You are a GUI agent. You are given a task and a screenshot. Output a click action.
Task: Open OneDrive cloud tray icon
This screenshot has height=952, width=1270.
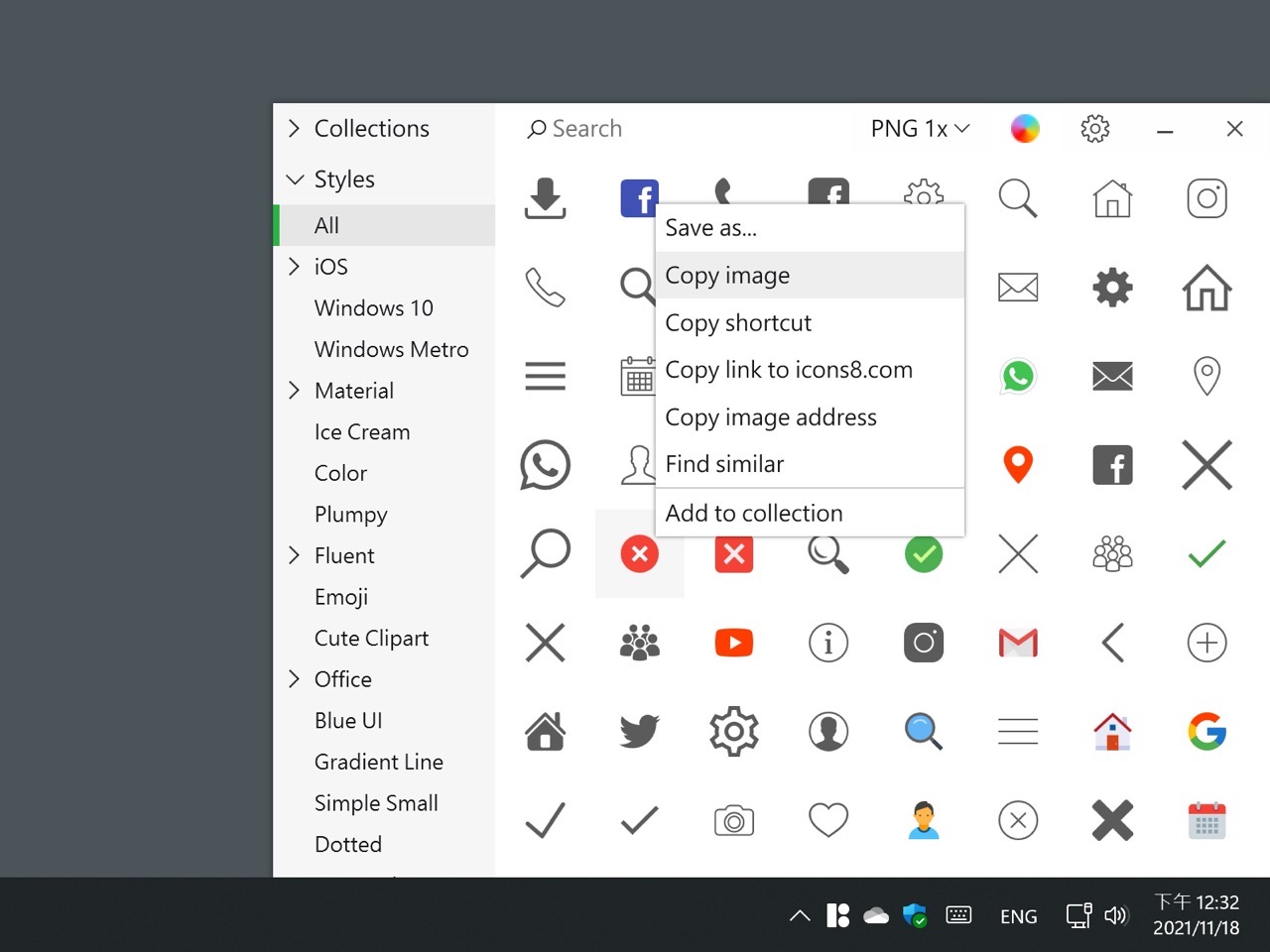[876, 915]
